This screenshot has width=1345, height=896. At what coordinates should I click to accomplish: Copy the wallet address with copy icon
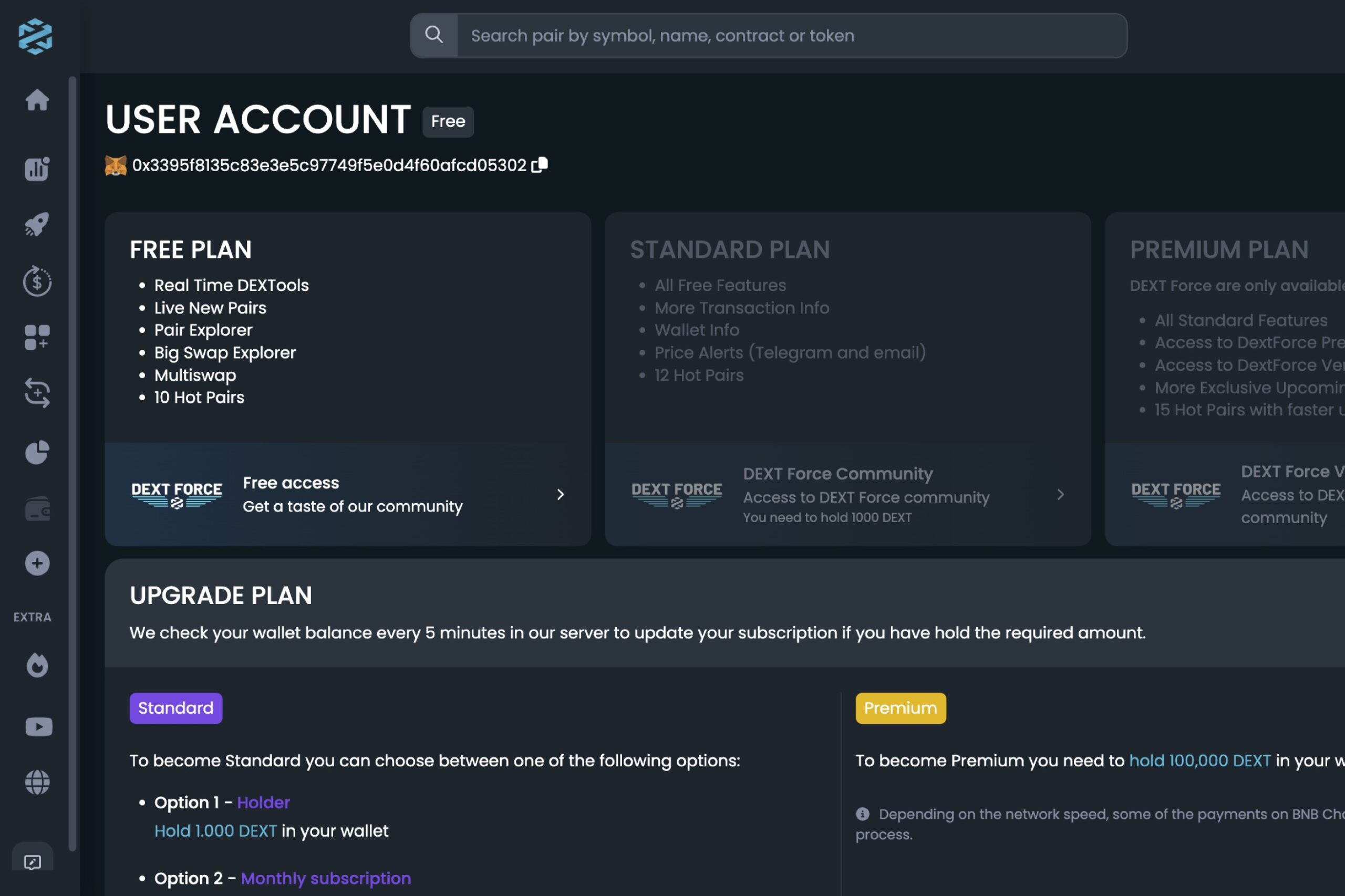(x=540, y=165)
